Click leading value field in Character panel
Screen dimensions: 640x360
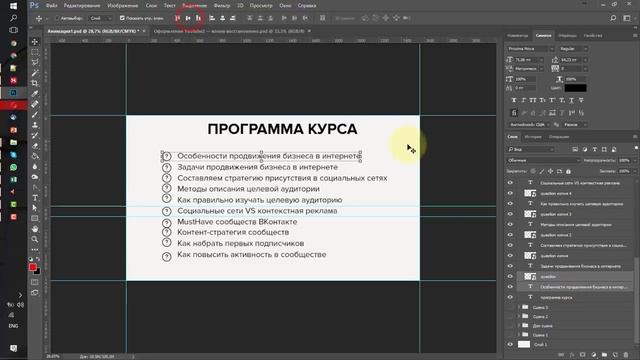pyautogui.click(x=571, y=60)
